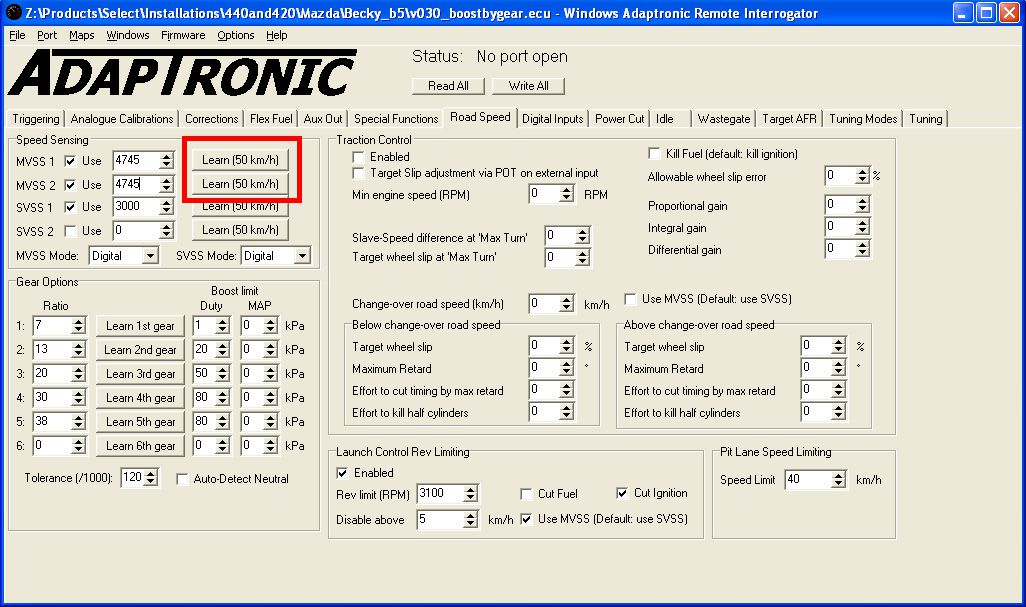Increment the MVSS 1 spinner value
The image size is (1026, 607).
click(168, 155)
